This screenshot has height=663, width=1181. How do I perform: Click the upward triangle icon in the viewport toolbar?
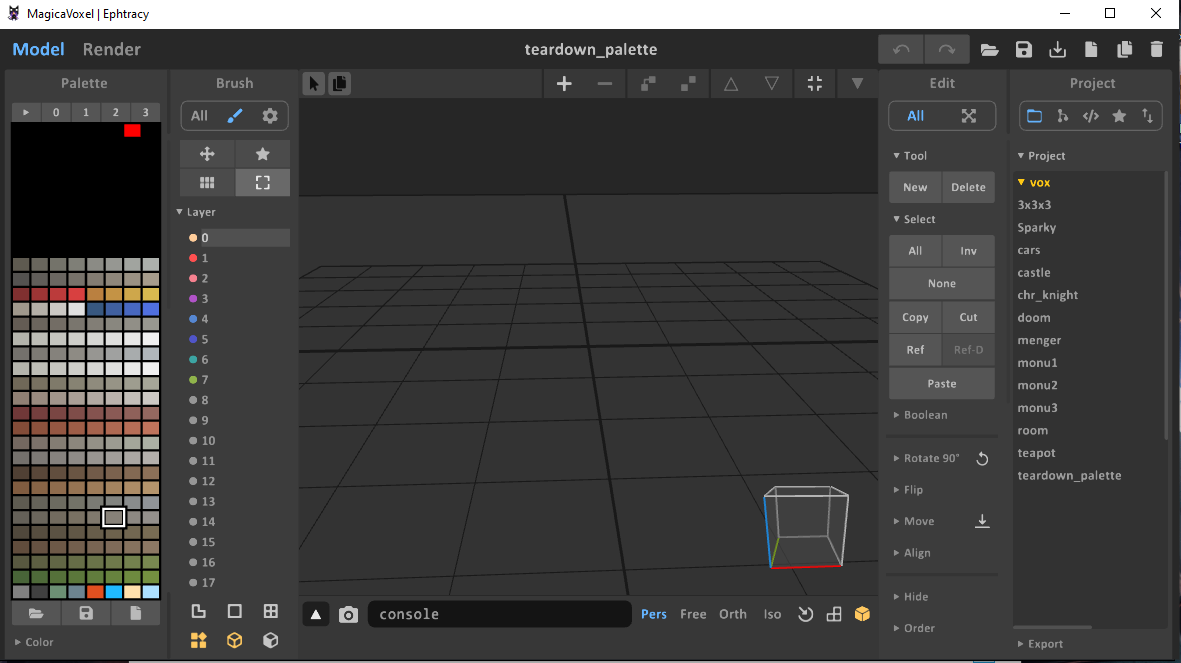coord(731,84)
